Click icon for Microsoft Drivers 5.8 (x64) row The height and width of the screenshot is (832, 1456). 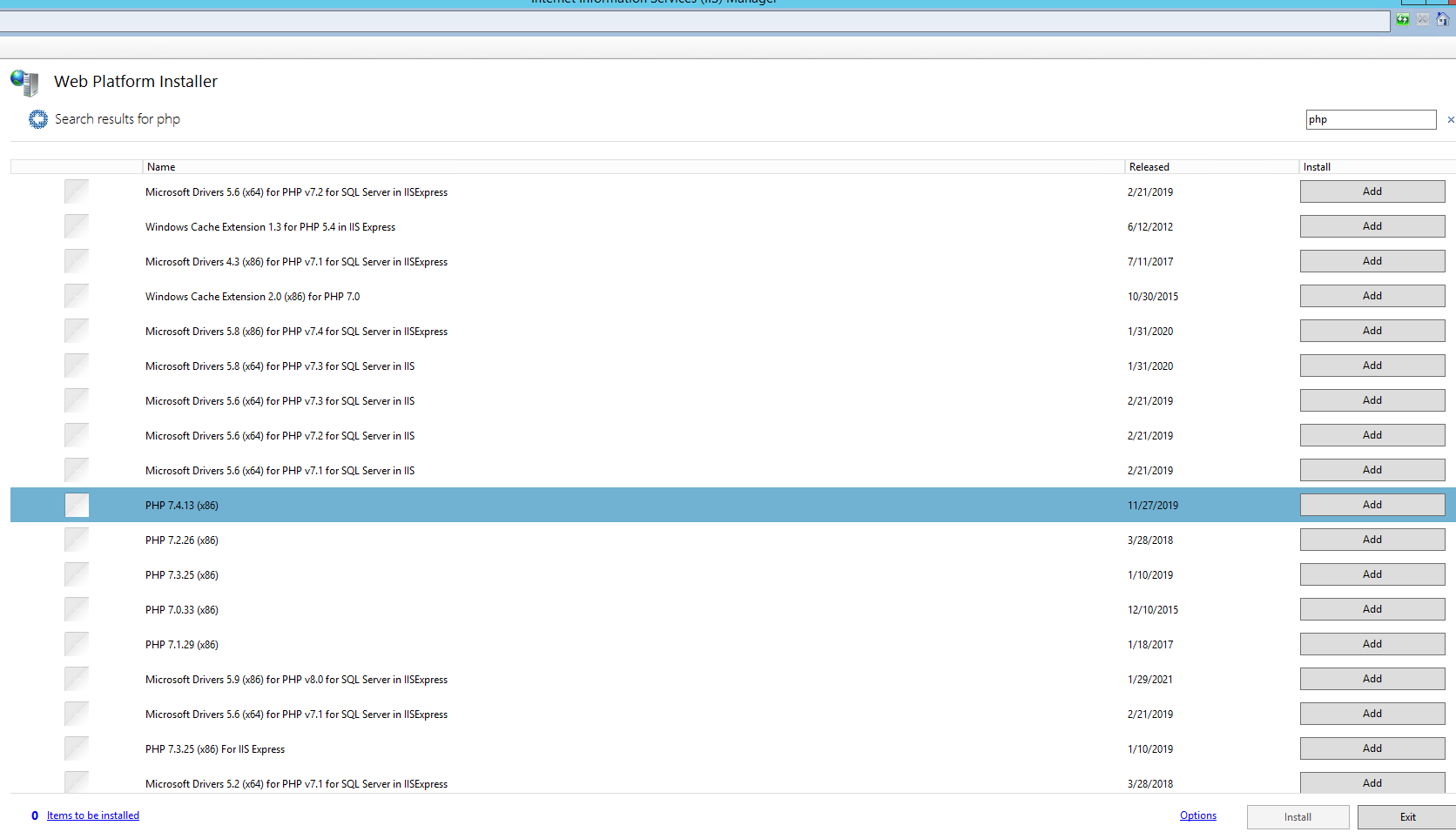tap(77, 366)
